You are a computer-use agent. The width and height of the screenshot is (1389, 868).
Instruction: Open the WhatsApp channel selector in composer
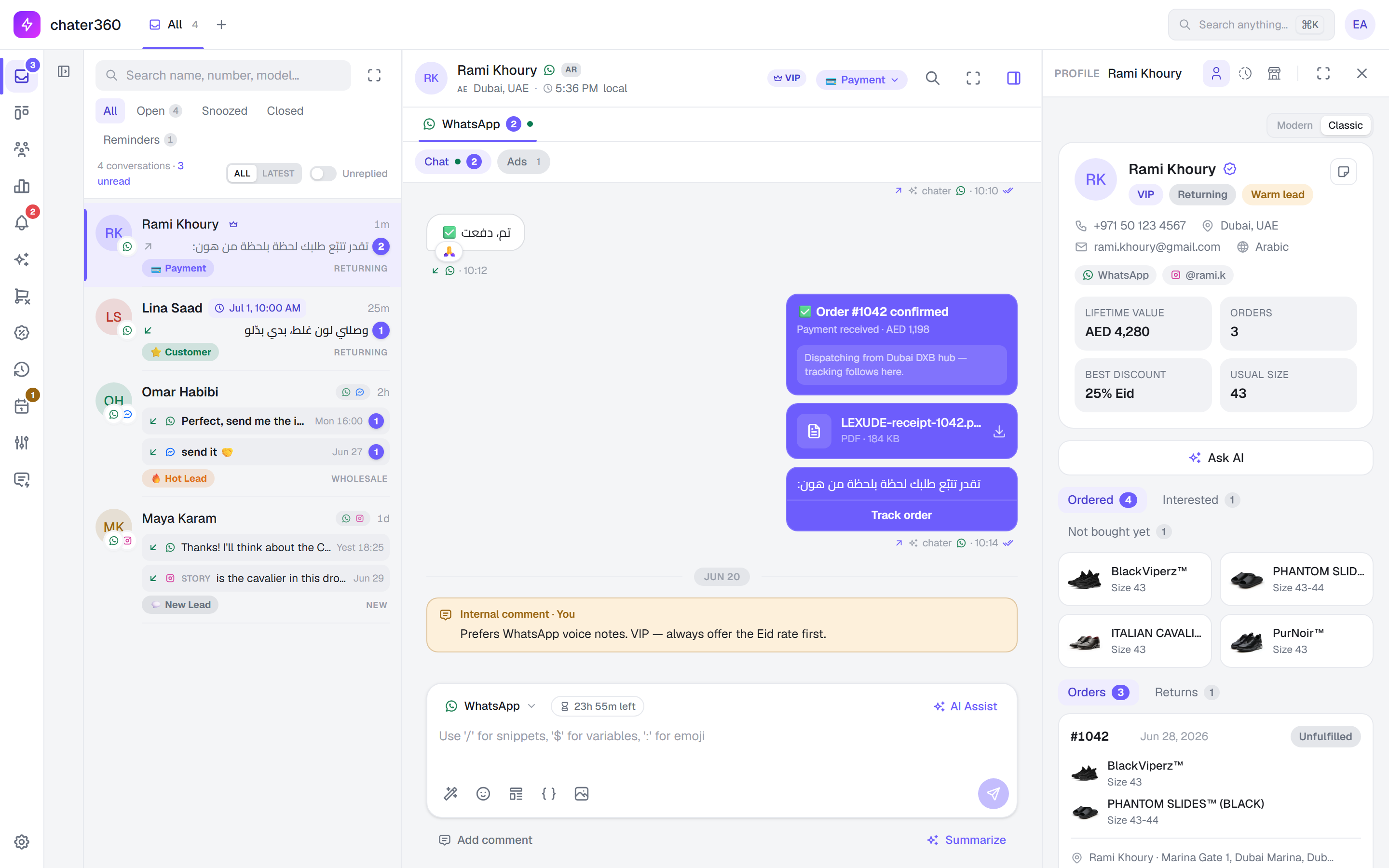[x=491, y=706]
